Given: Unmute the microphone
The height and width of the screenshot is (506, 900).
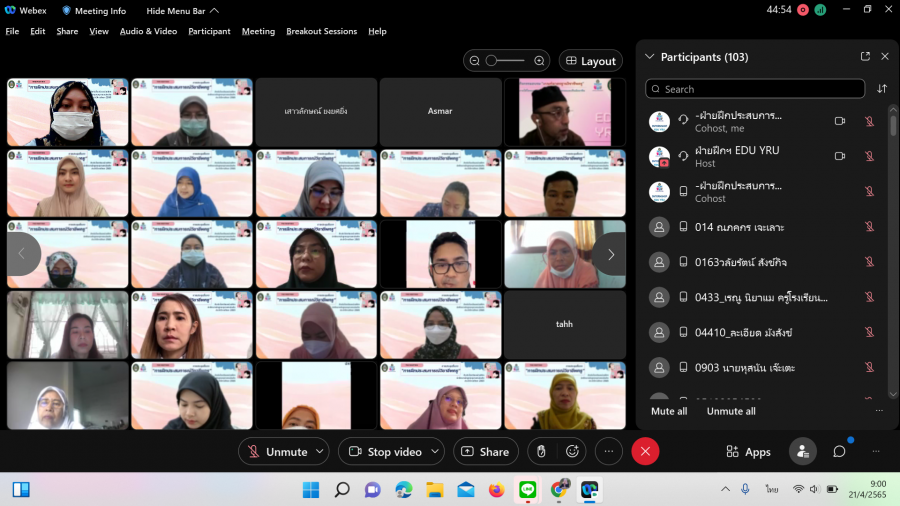Looking at the screenshot, I should point(276,452).
